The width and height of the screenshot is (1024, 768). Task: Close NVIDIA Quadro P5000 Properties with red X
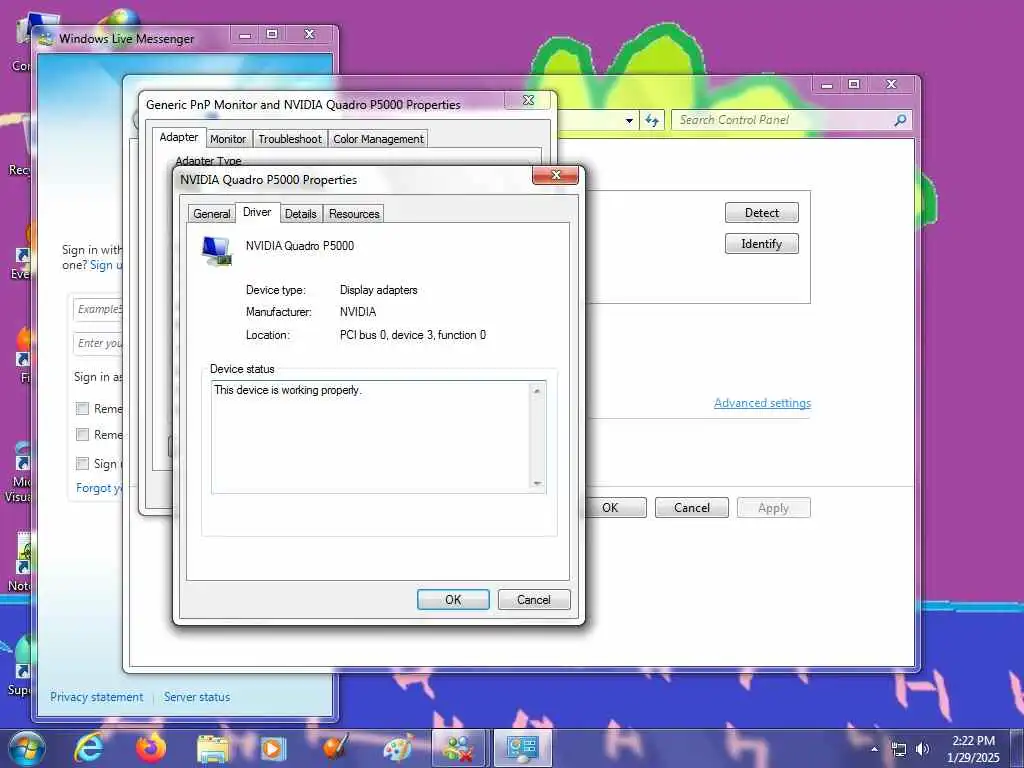point(556,175)
